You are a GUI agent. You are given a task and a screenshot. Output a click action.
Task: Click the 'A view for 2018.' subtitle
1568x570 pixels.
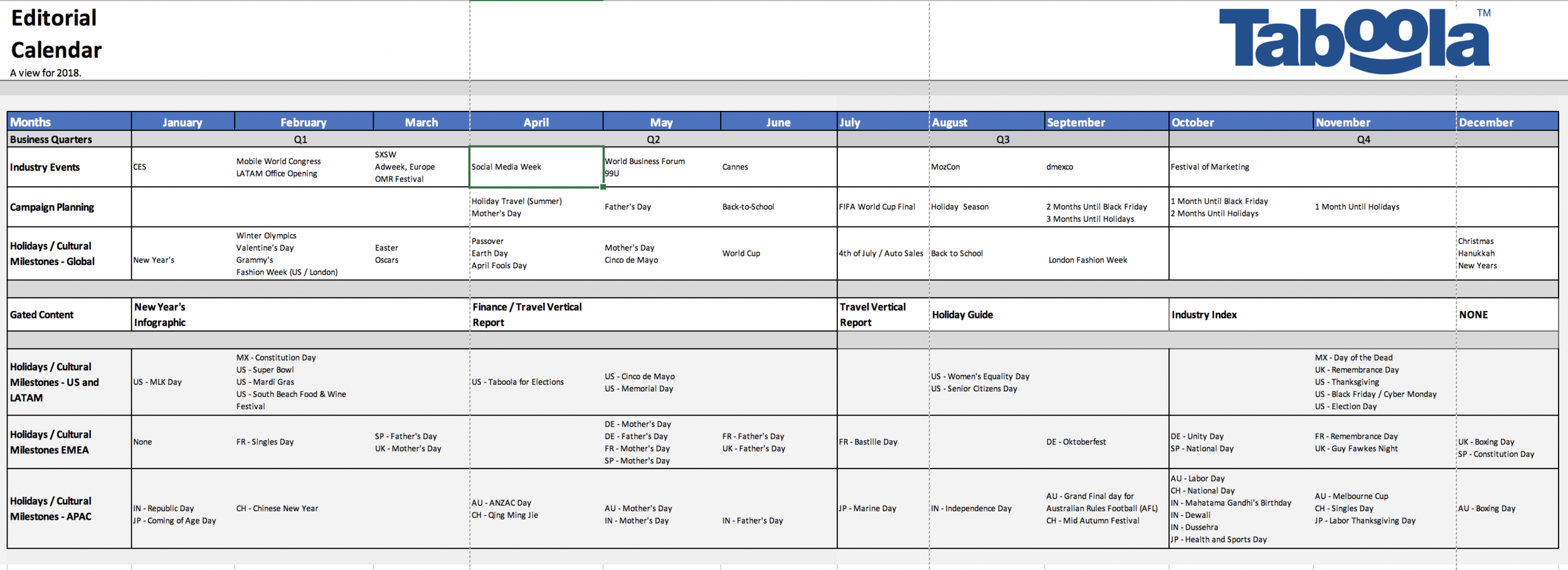pyautogui.click(x=46, y=73)
